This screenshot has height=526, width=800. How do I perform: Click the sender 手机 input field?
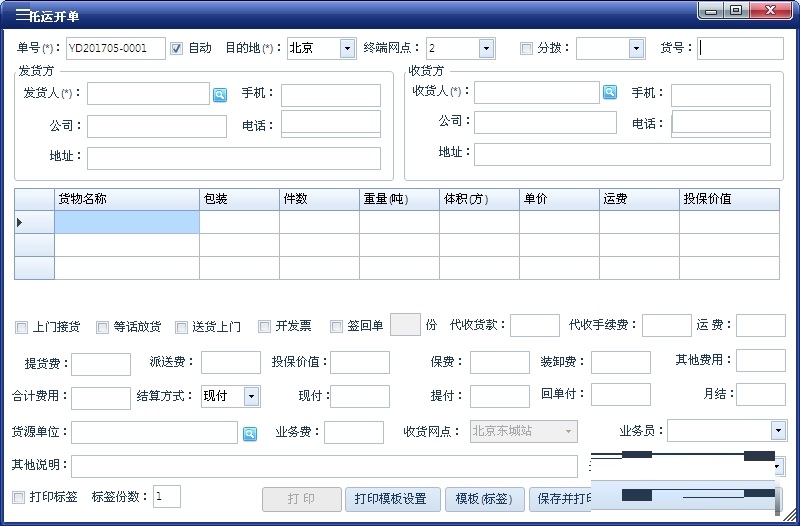(x=331, y=95)
